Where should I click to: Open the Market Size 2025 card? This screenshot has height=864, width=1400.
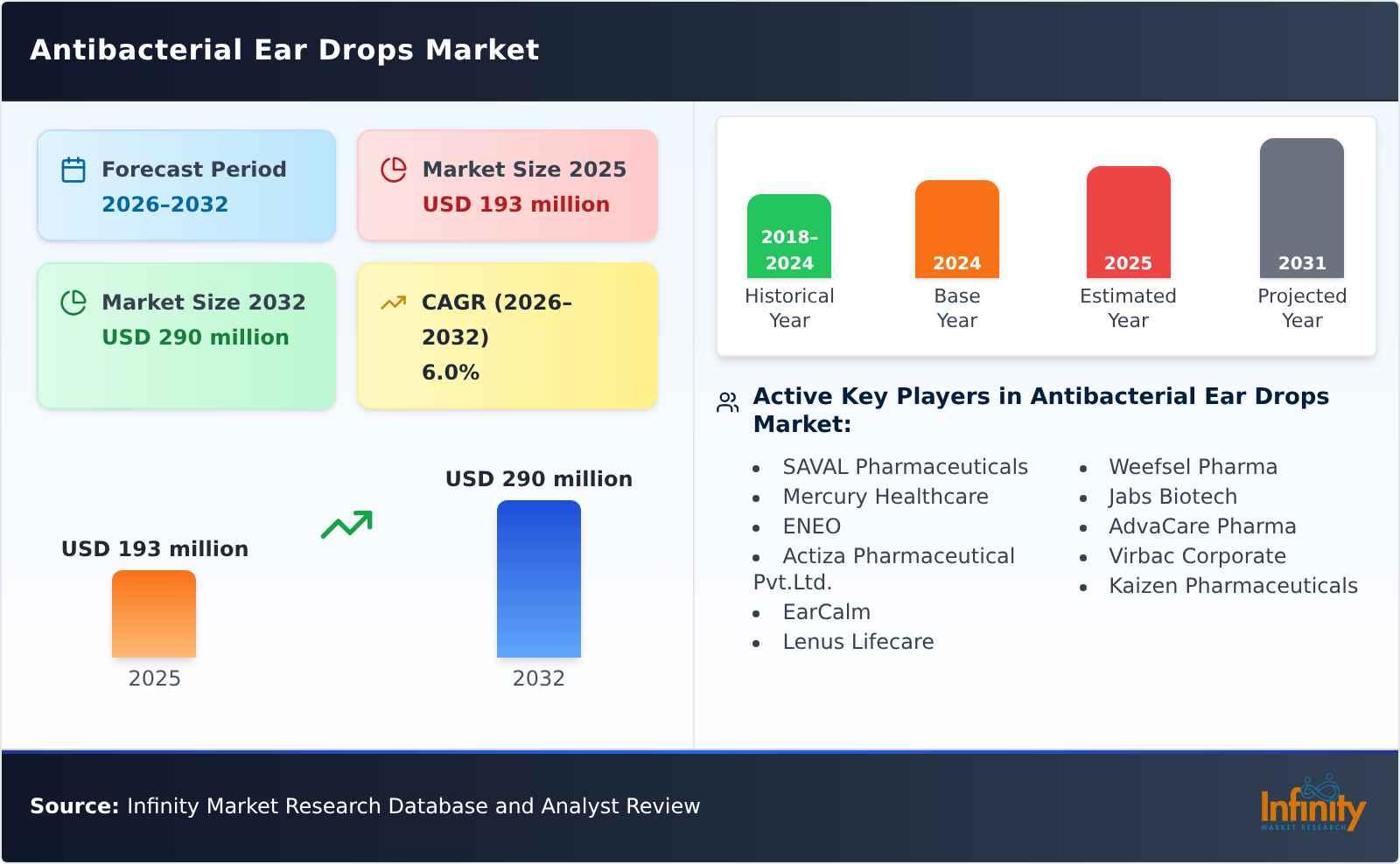(507, 185)
